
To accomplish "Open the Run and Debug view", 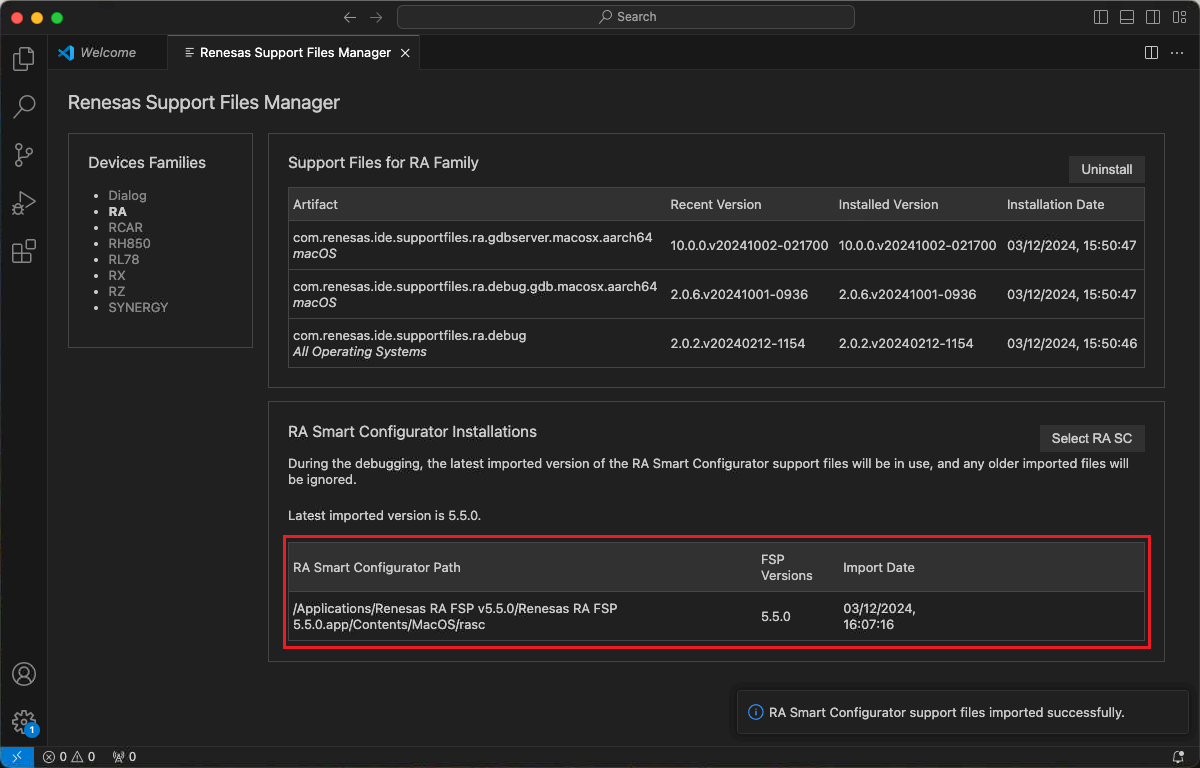I will tap(24, 203).
